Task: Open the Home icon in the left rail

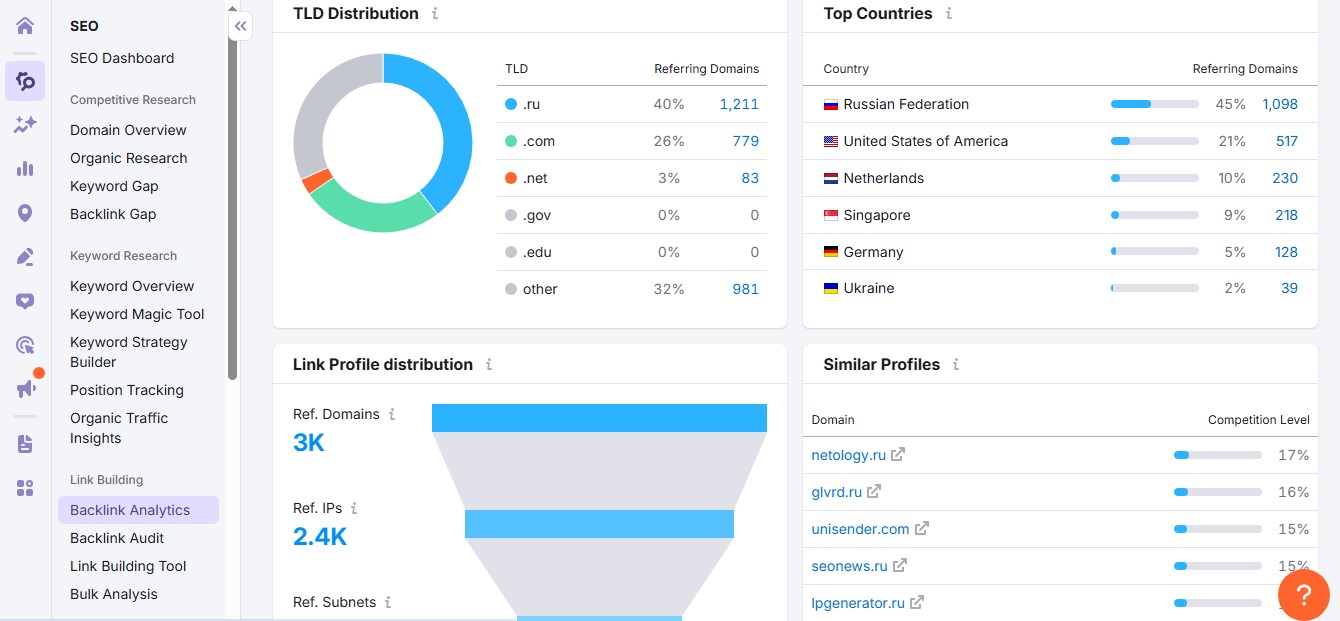Action: (x=24, y=25)
